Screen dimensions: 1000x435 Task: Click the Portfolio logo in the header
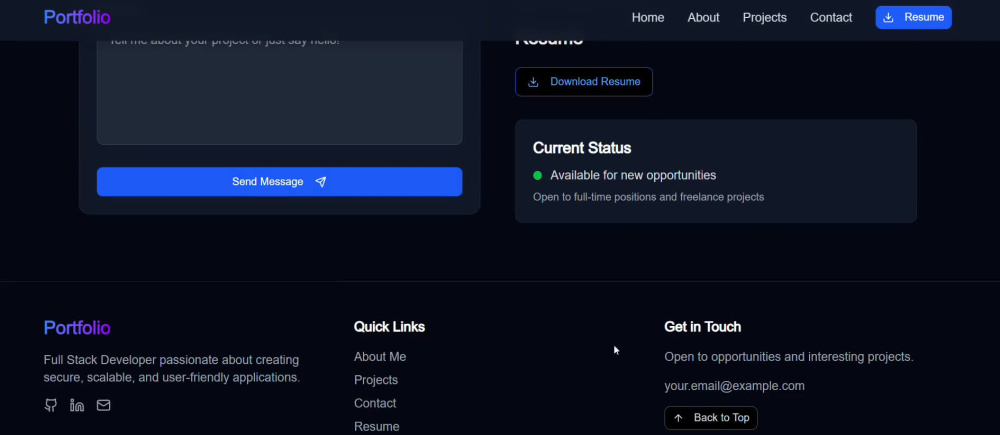77,17
